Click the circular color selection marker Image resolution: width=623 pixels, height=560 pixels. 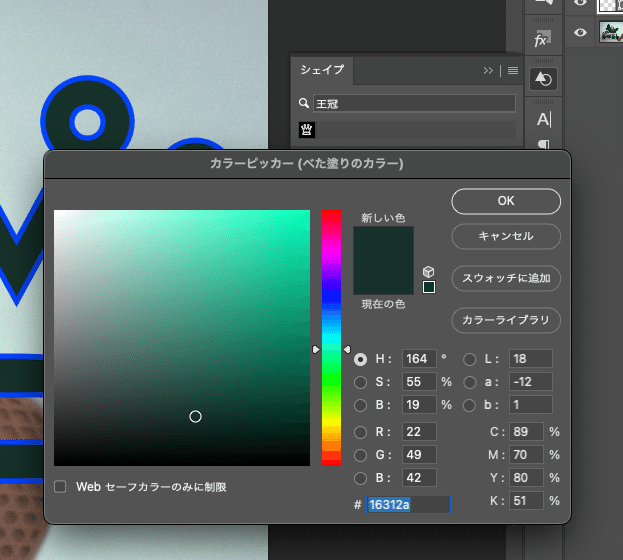pos(195,417)
